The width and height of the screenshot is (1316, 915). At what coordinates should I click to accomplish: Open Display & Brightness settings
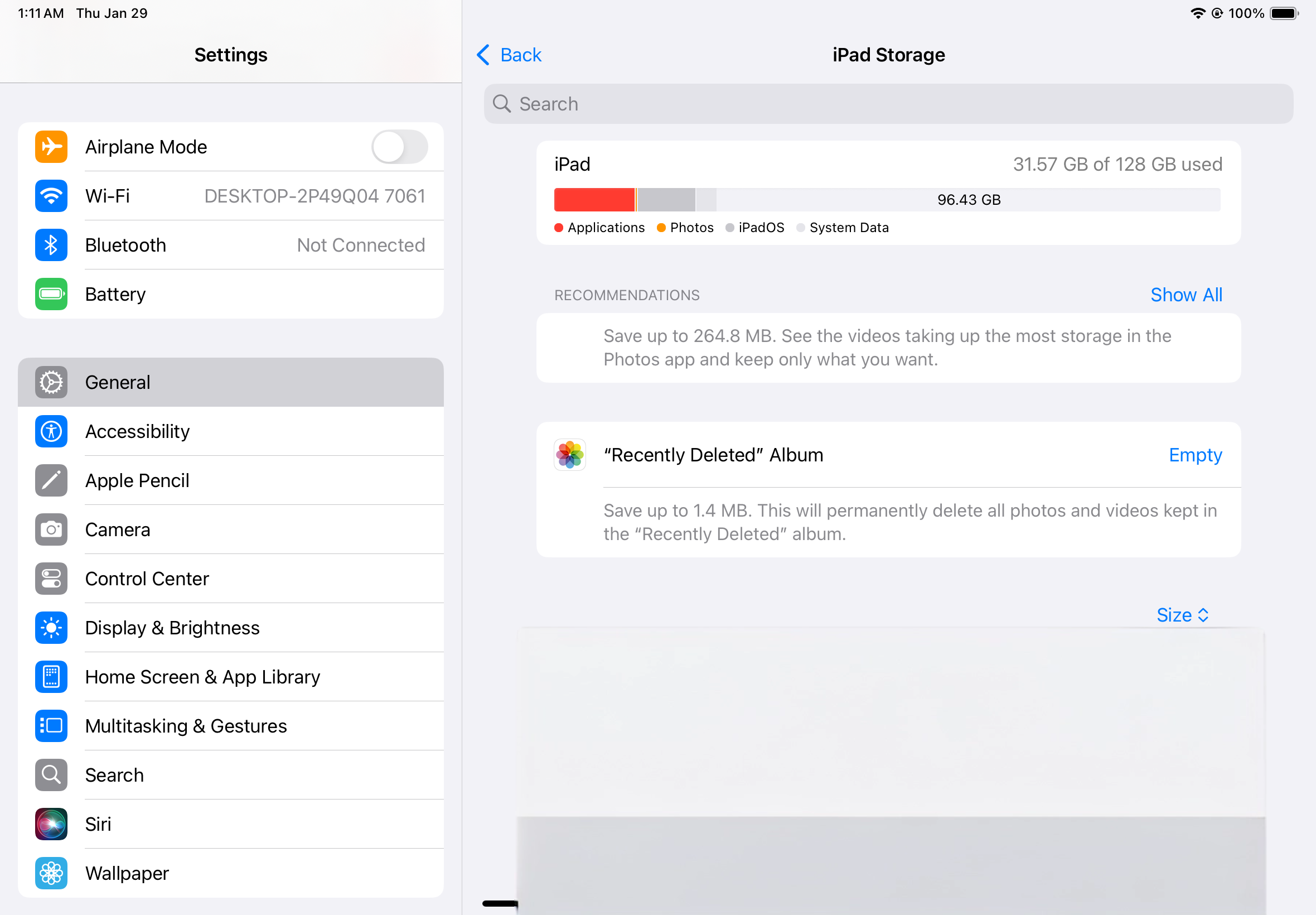point(231,628)
